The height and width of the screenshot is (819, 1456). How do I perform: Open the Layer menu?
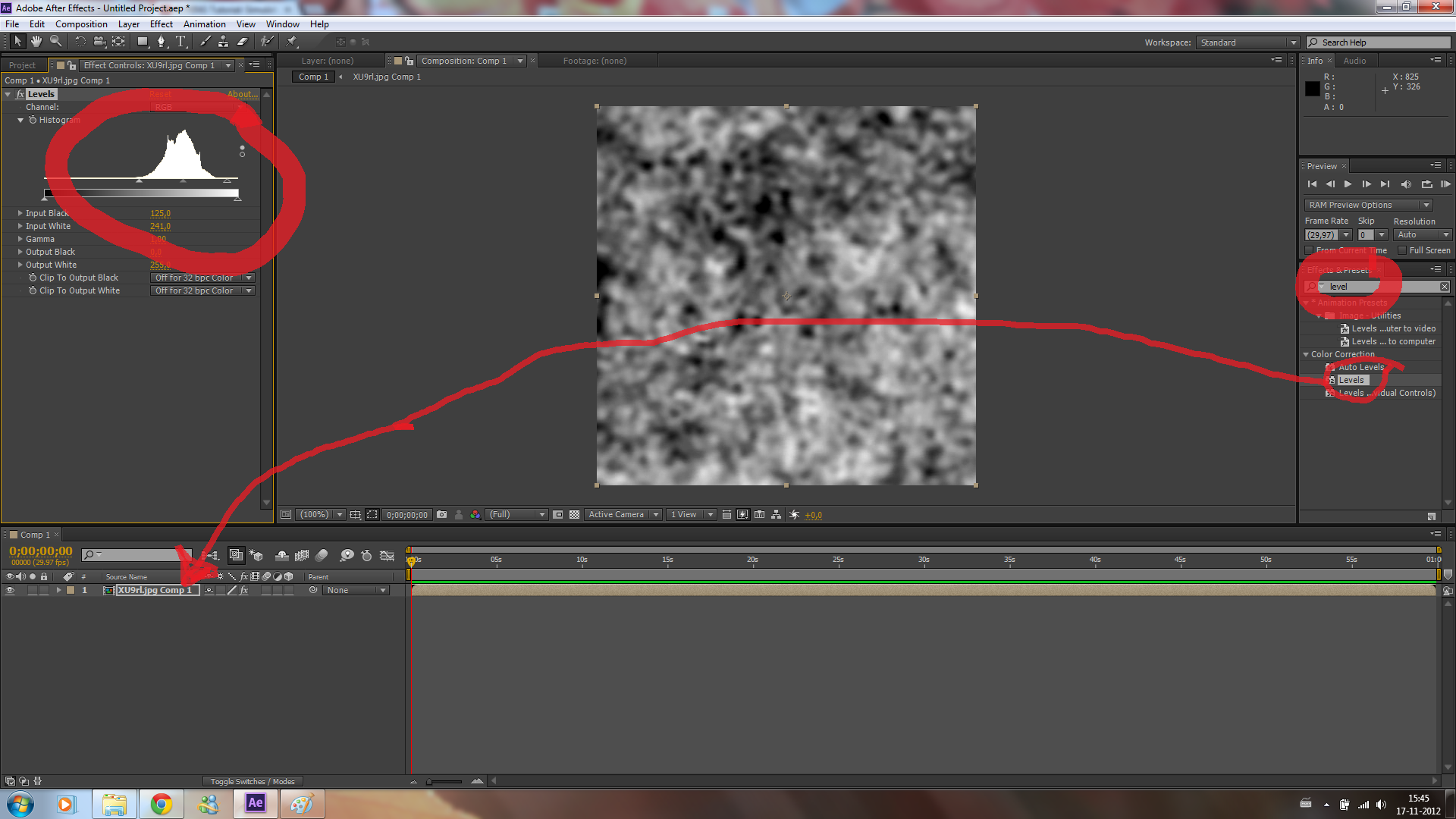tap(129, 24)
